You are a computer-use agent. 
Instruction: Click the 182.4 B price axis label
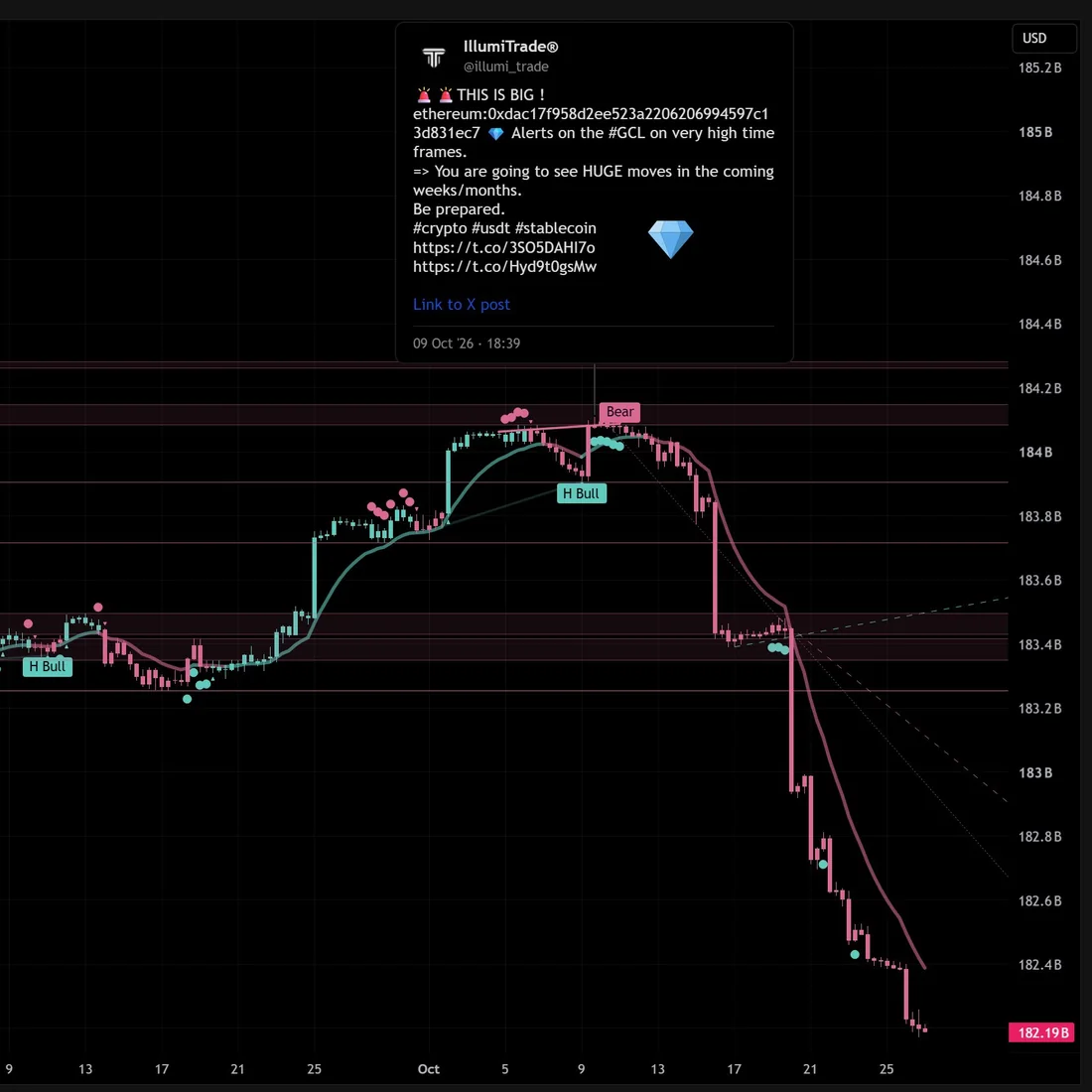(x=1039, y=965)
